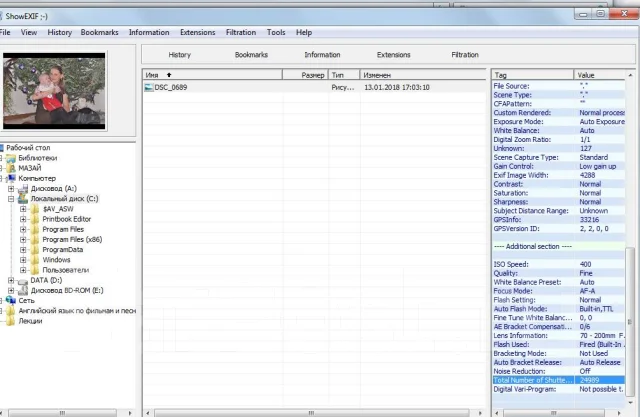Select Английский язык по фильмам folder

tap(77, 311)
